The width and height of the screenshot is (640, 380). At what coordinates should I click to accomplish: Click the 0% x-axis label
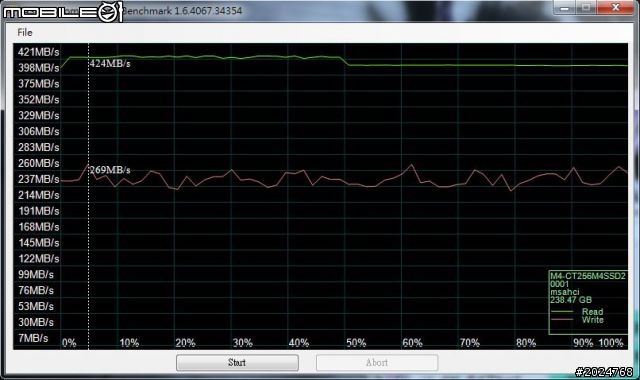click(x=69, y=343)
